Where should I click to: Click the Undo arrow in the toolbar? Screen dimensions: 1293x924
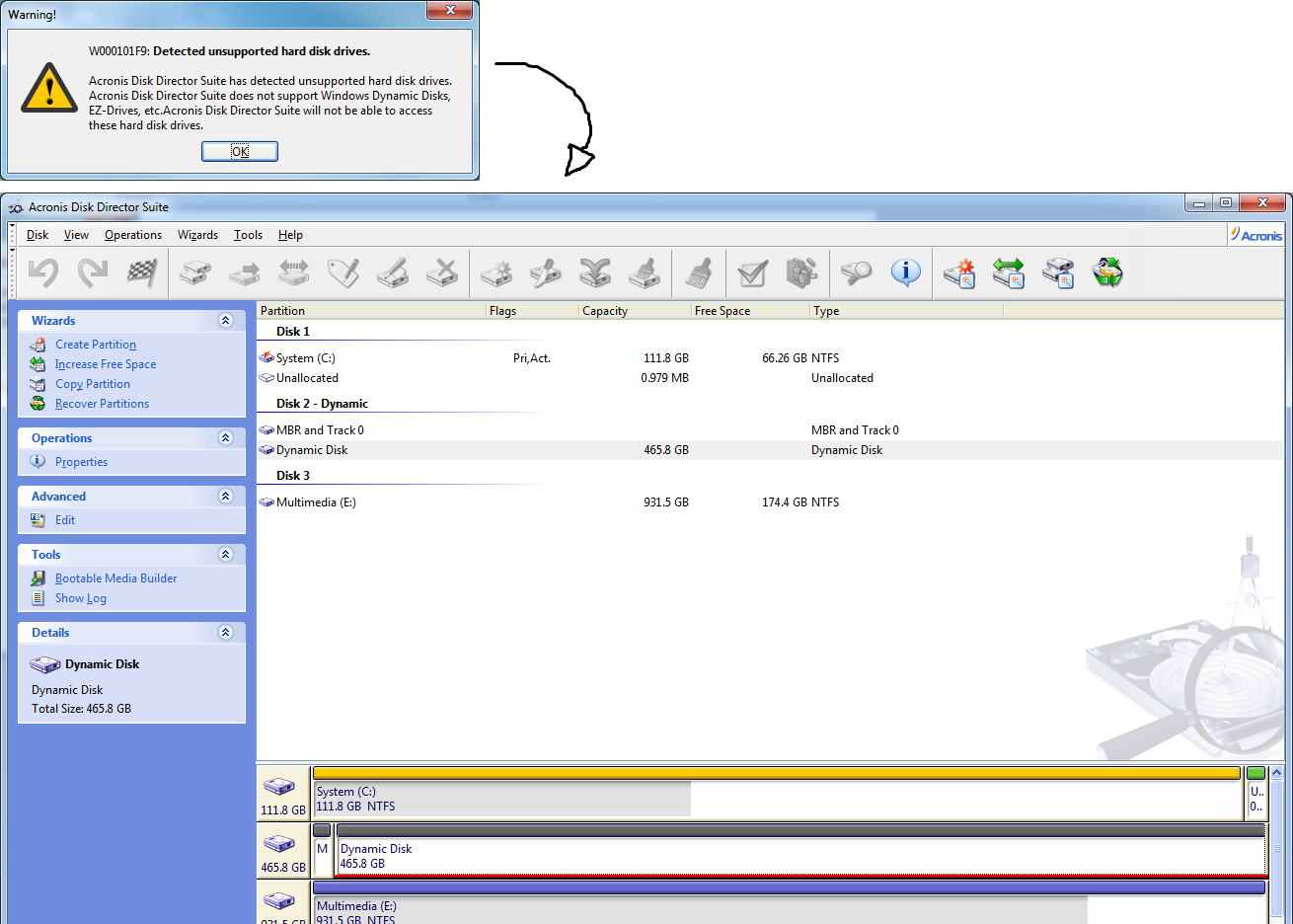pos(43,272)
